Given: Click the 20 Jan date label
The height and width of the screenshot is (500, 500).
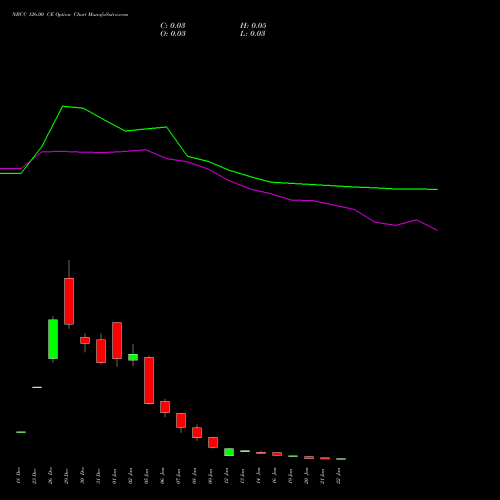Looking at the screenshot, I should 306,476.
